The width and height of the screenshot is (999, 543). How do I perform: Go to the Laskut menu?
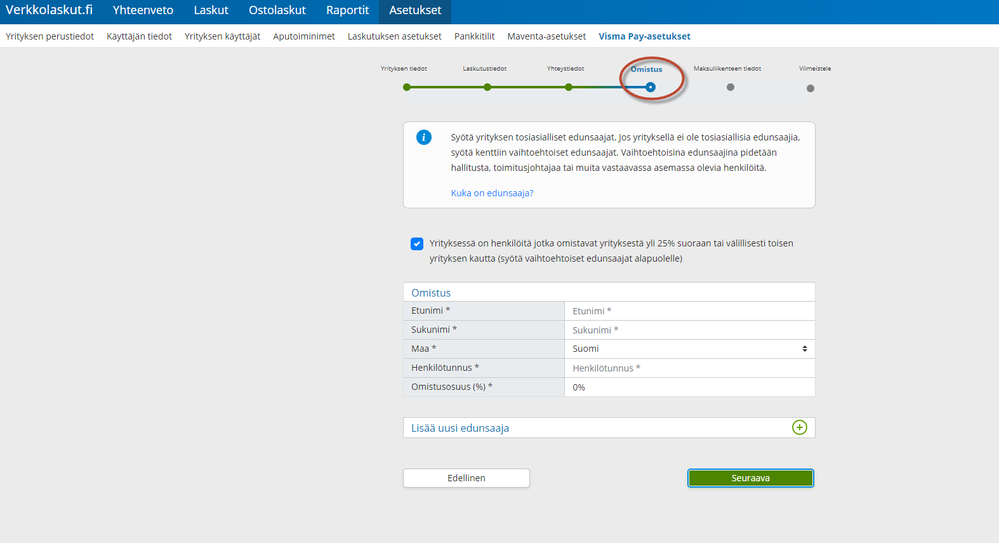pyautogui.click(x=210, y=11)
